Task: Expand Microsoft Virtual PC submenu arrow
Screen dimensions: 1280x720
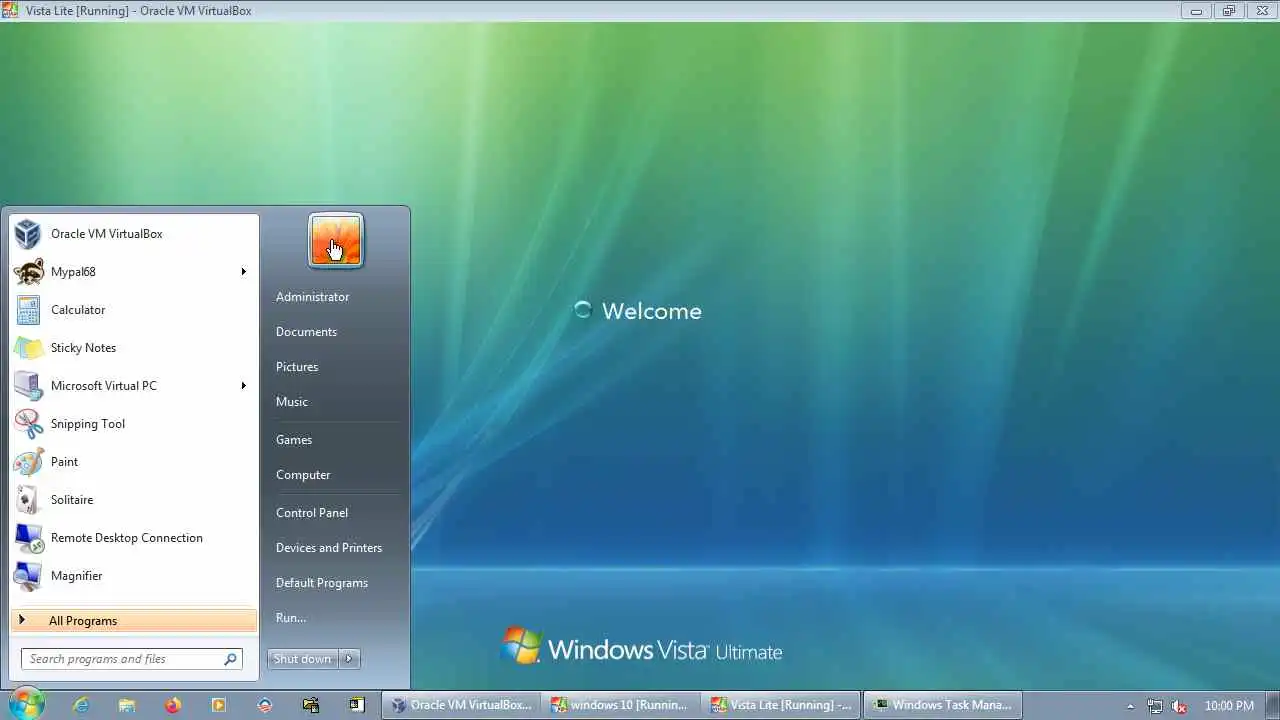Action: click(x=243, y=386)
